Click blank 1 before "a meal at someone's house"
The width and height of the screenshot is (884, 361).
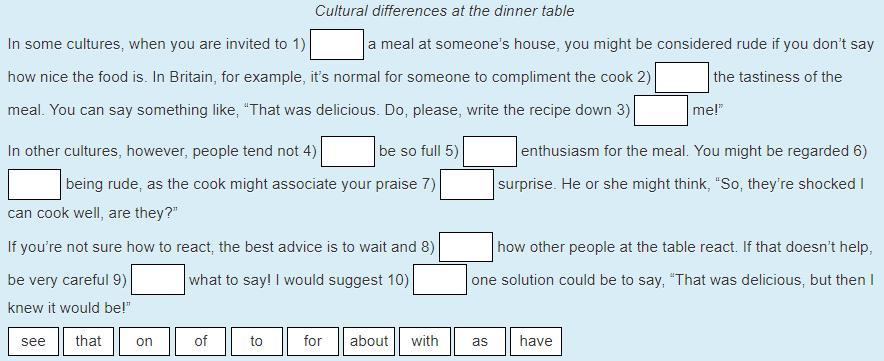tap(337, 45)
